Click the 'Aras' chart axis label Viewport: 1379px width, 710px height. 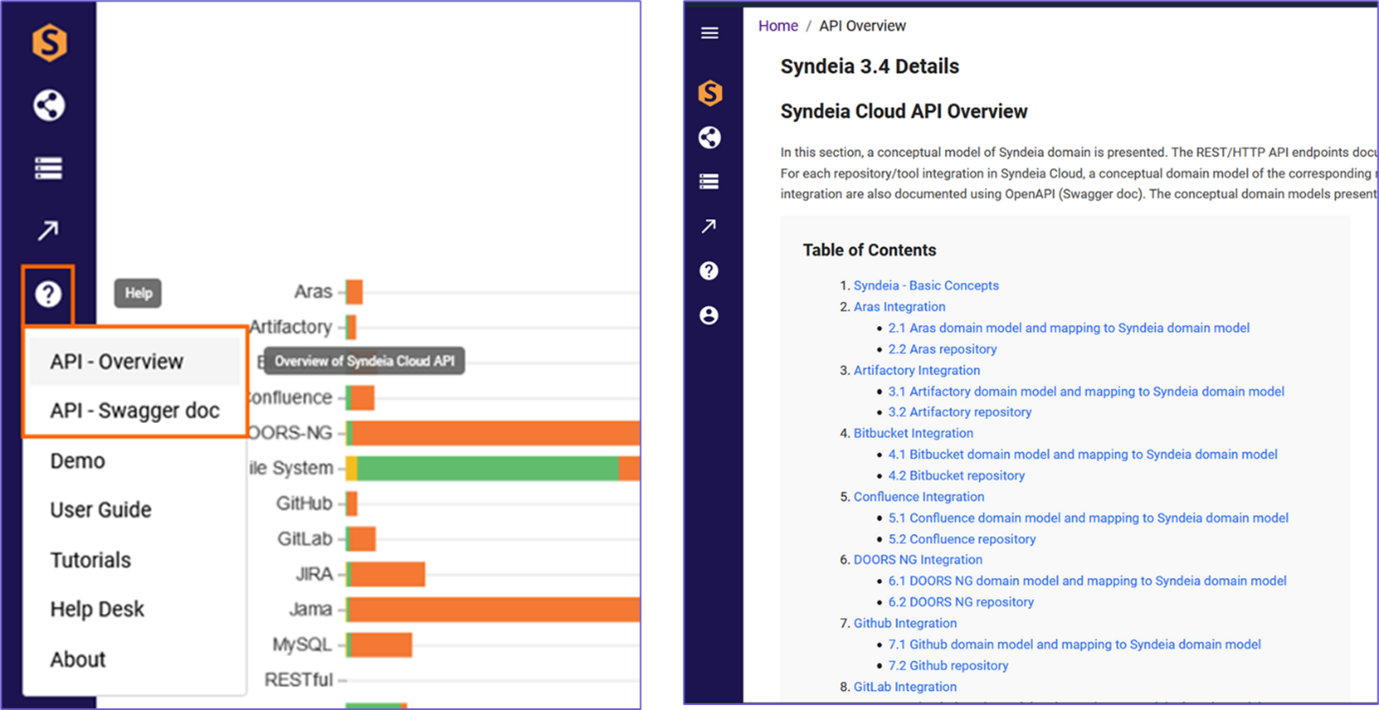(x=313, y=292)
